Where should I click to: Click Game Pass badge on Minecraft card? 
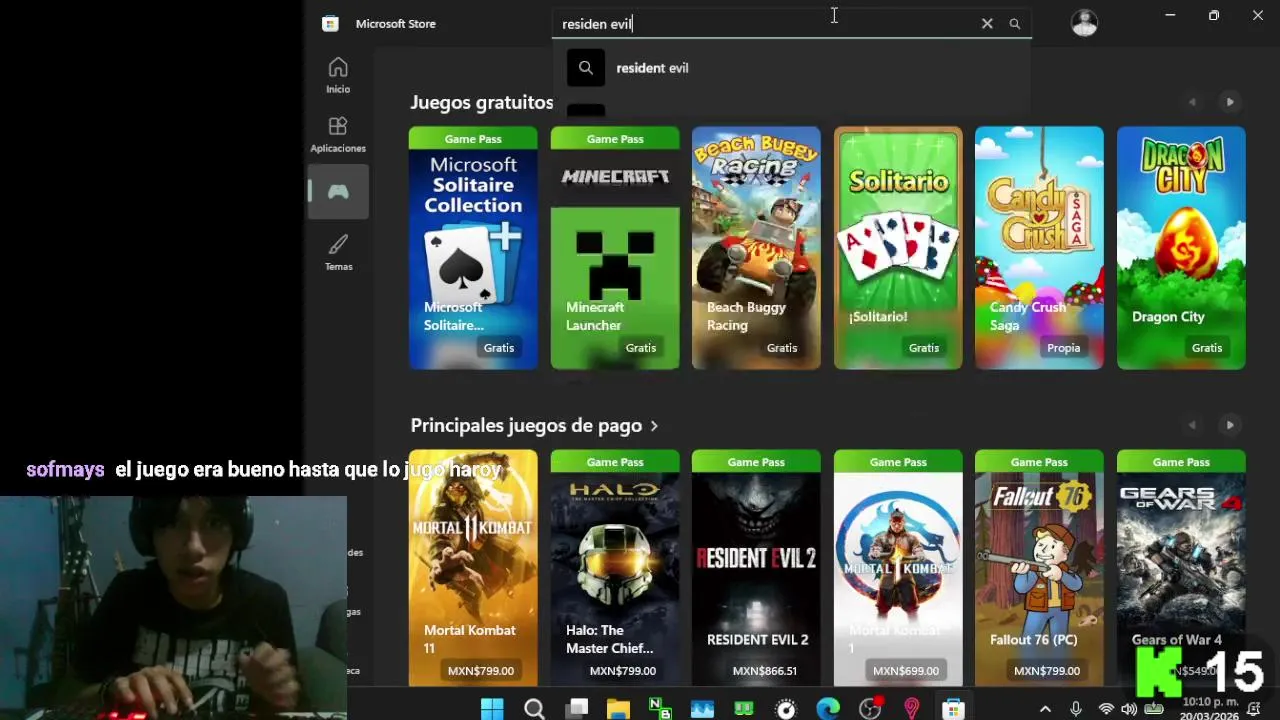click(615, 139)
